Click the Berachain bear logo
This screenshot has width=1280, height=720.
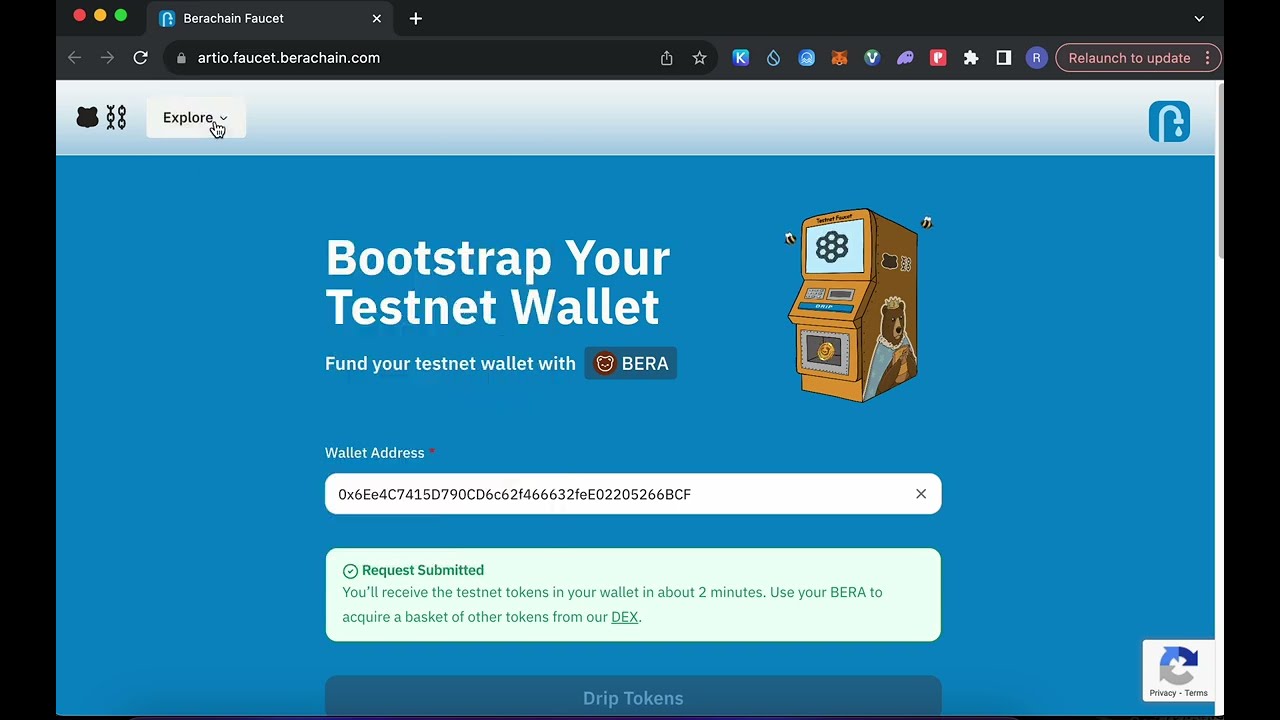point(88,118)
